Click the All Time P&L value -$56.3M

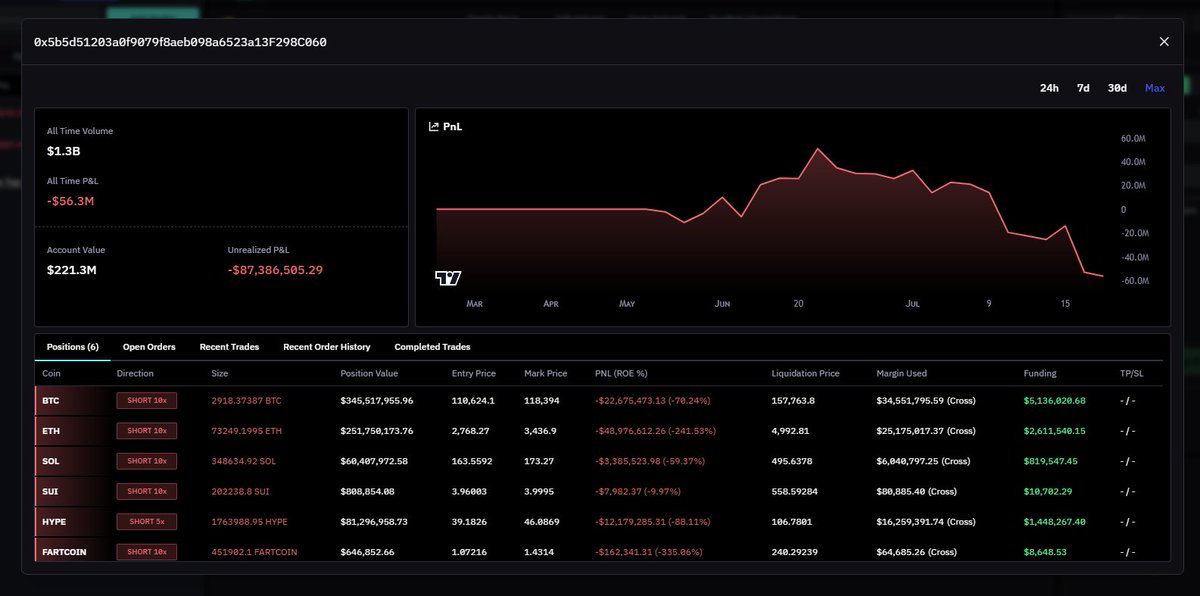pyautogui.click(x=70, y=201)
